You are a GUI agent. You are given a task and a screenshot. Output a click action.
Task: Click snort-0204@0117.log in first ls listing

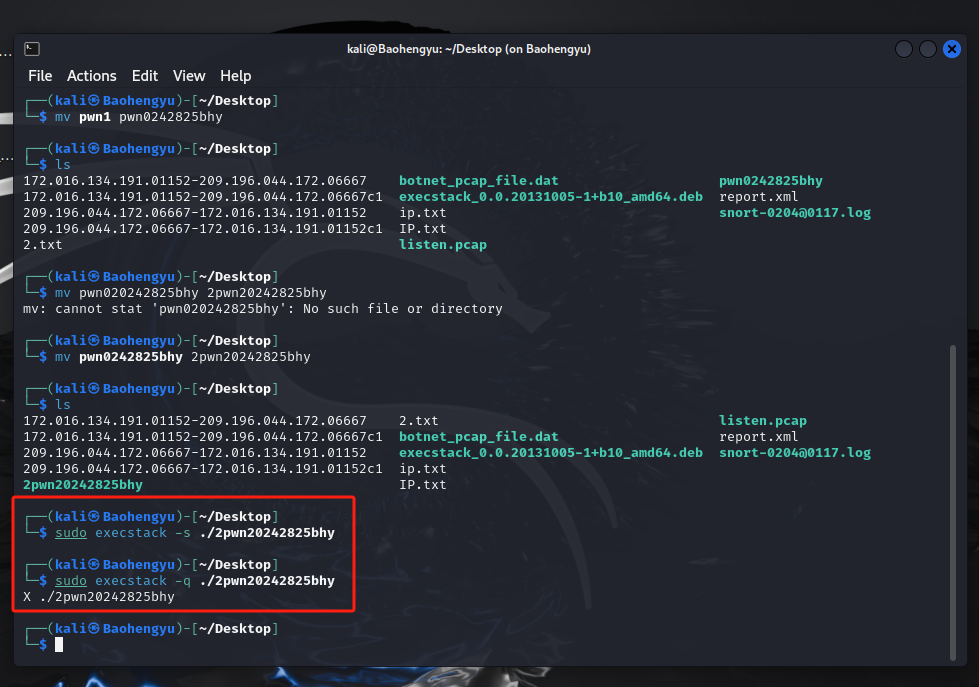click(x=795, y=212)
